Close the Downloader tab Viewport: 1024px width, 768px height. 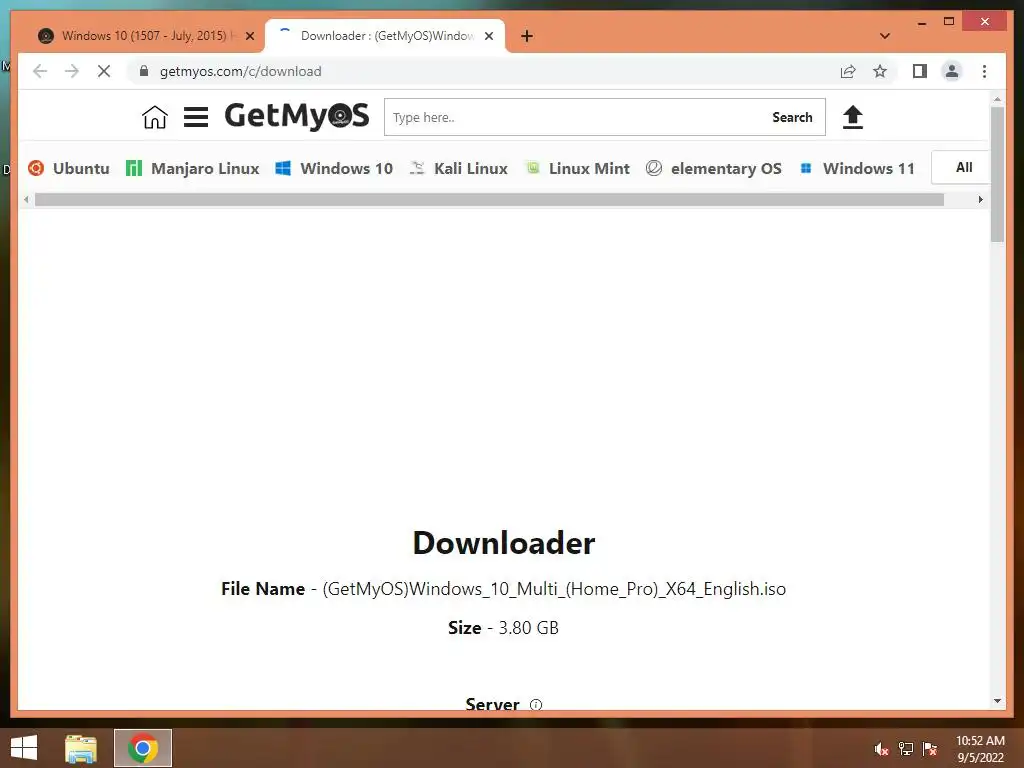488,37
